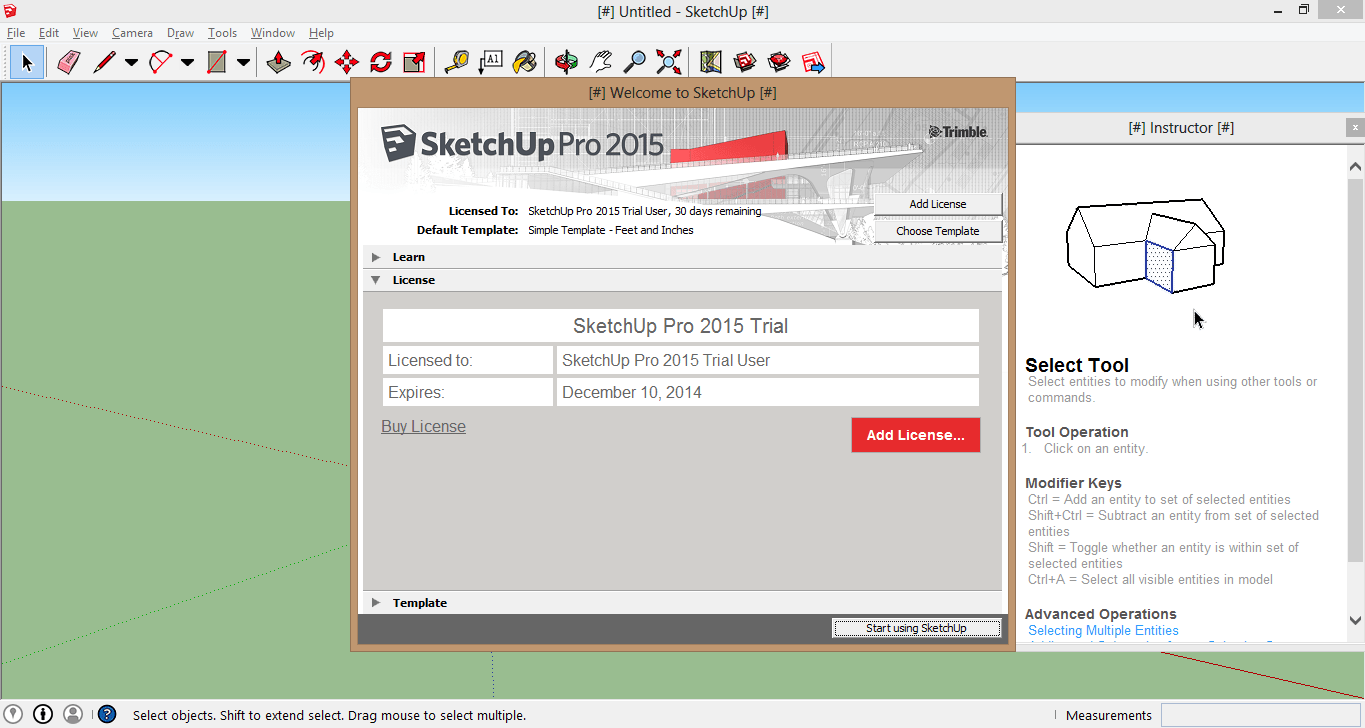Click the SketchUp Pro 2015 Trial User cell
The image size is (1365, 728).
[768, 360]
